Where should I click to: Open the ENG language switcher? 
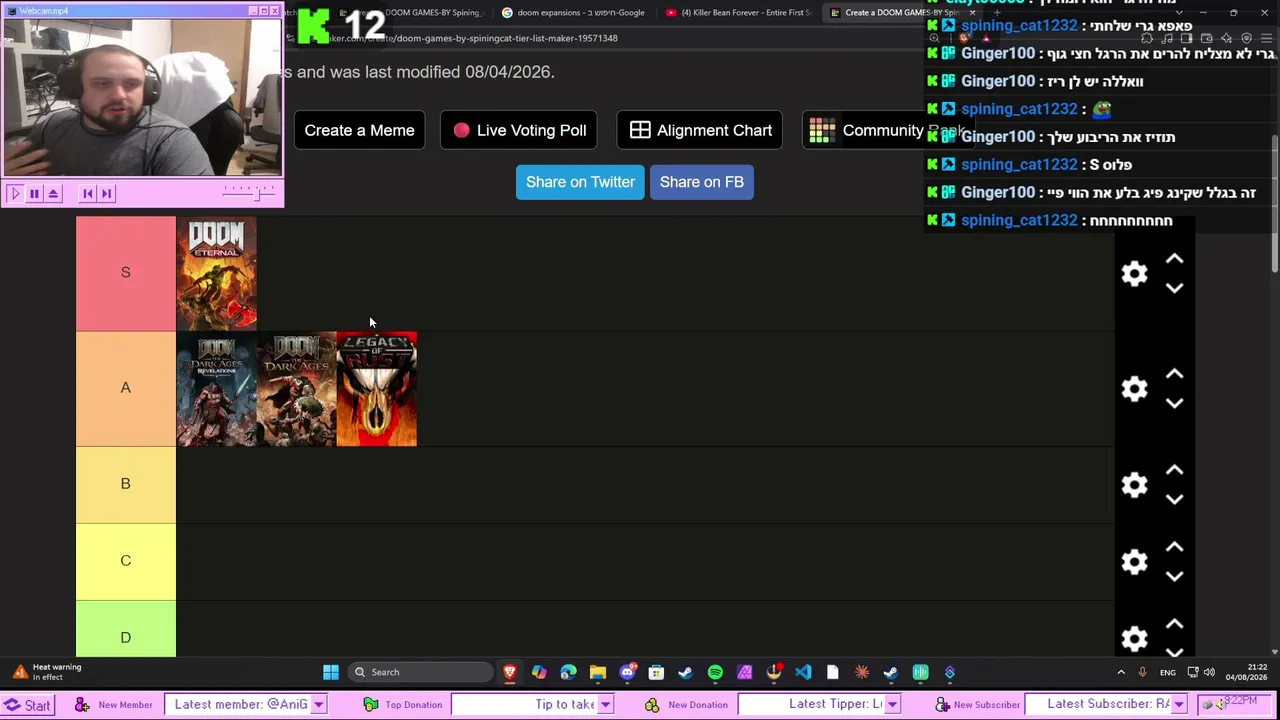[1167, 672]
